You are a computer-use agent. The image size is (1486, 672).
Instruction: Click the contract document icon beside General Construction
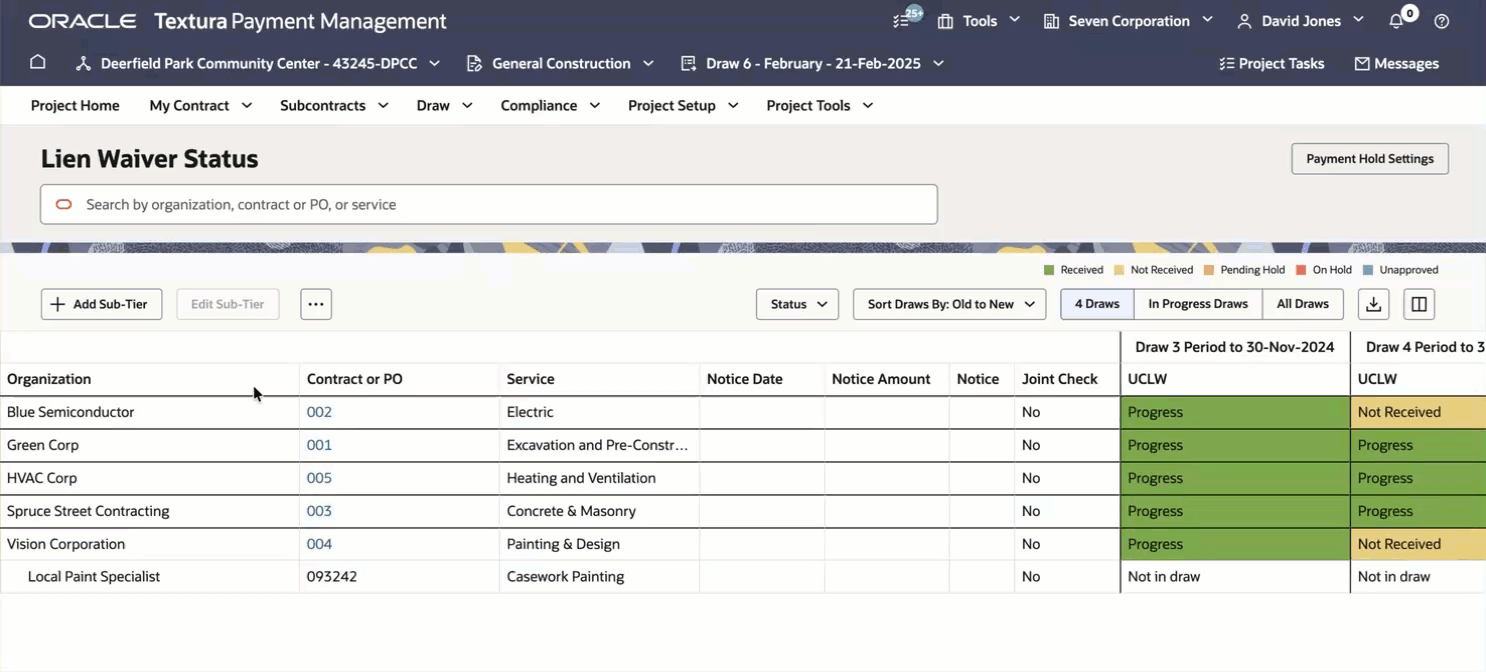(475, 63)
